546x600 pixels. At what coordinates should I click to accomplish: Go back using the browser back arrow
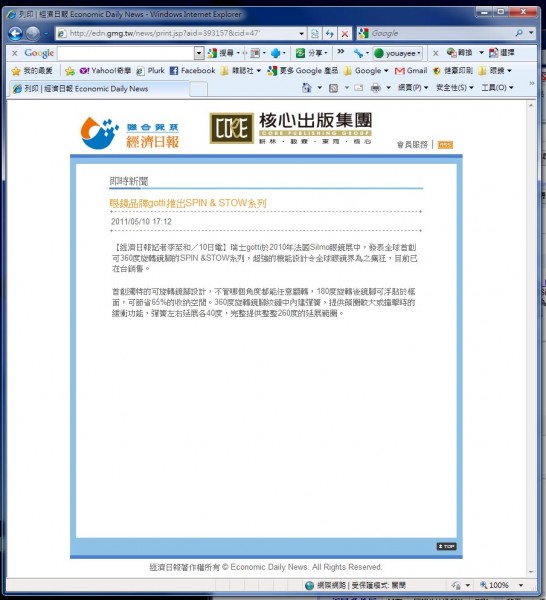pos(15,34)
